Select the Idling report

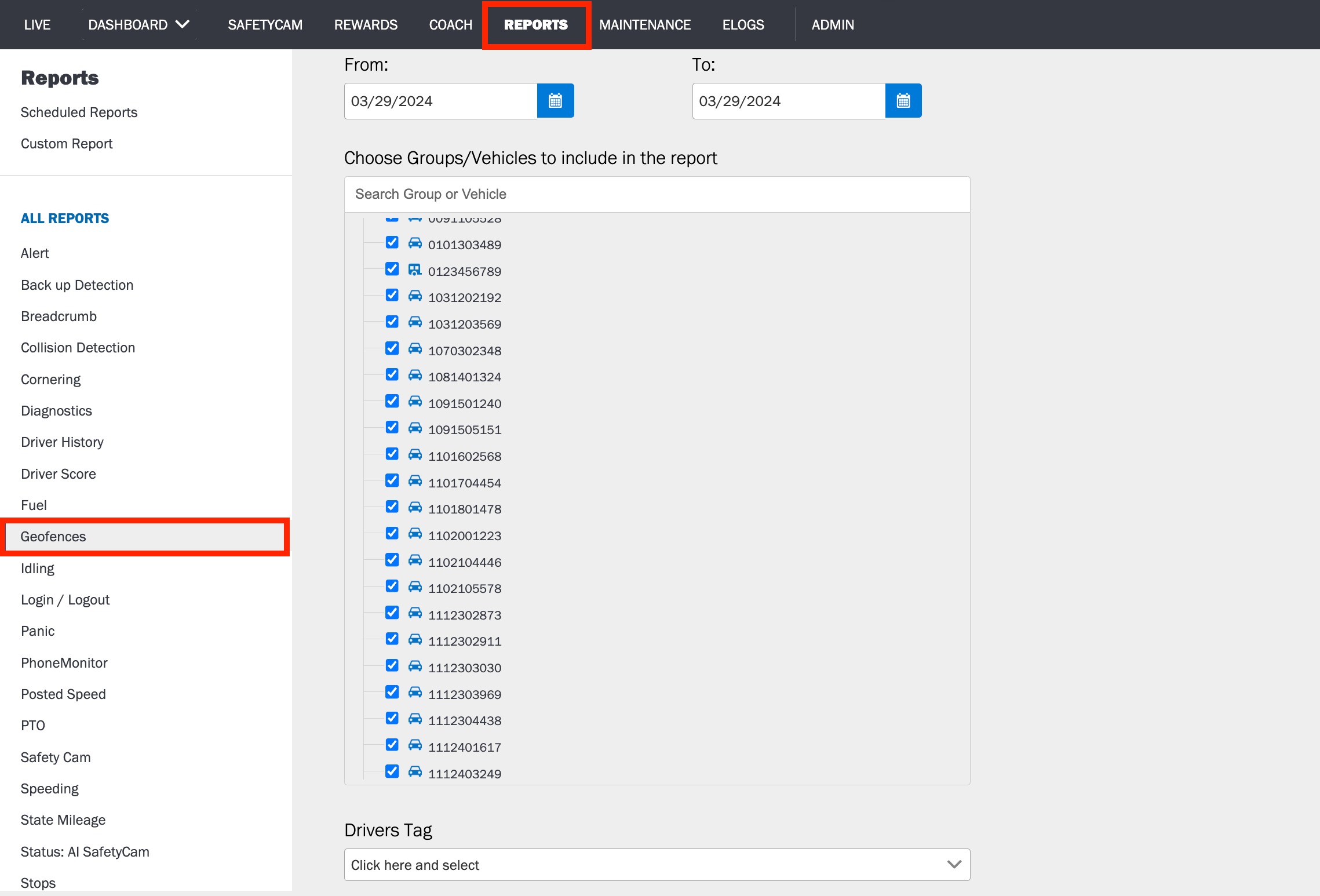(38, 569)
